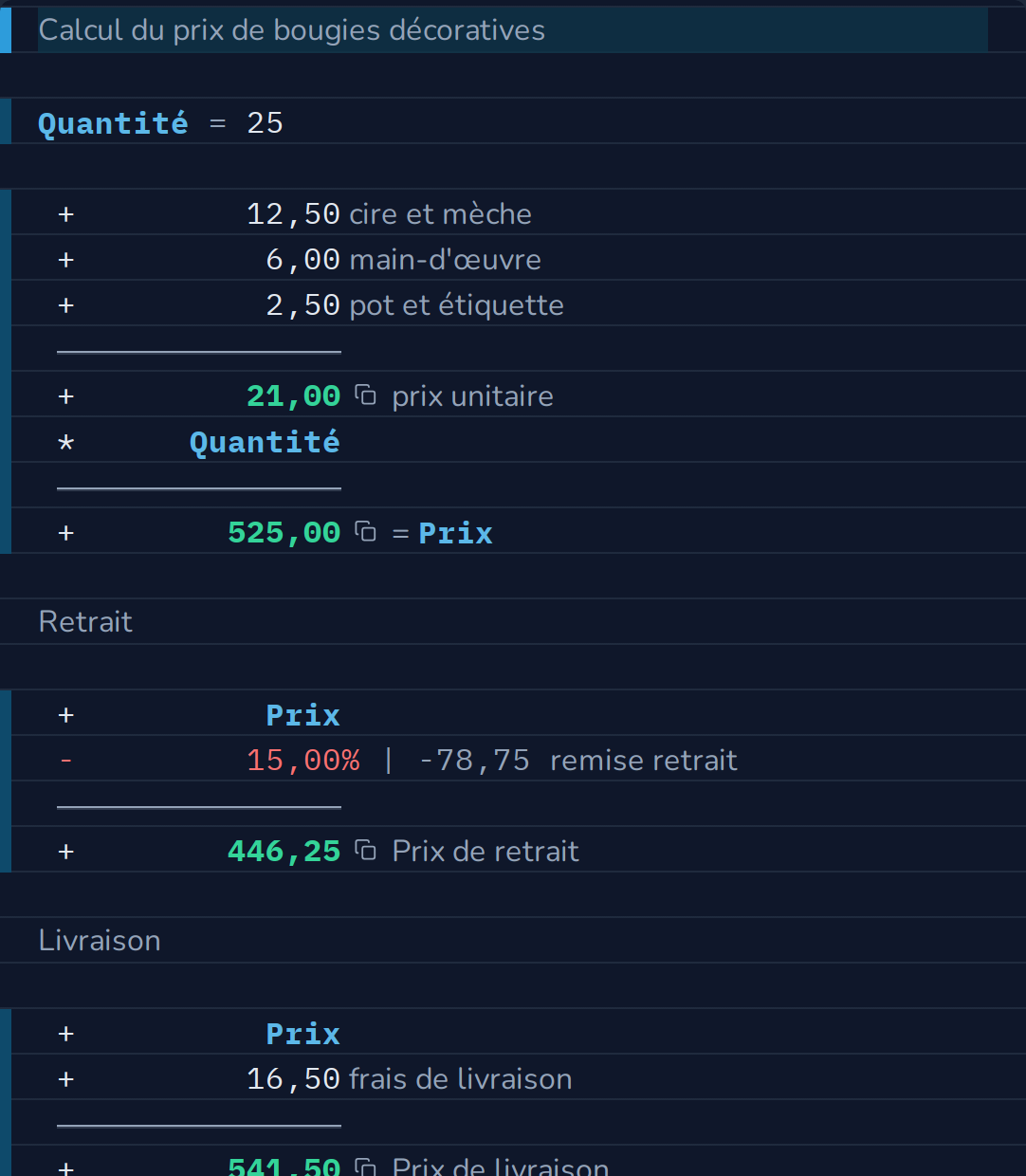
Task: Select the Quantité value 25
Action: coord(265,123)
